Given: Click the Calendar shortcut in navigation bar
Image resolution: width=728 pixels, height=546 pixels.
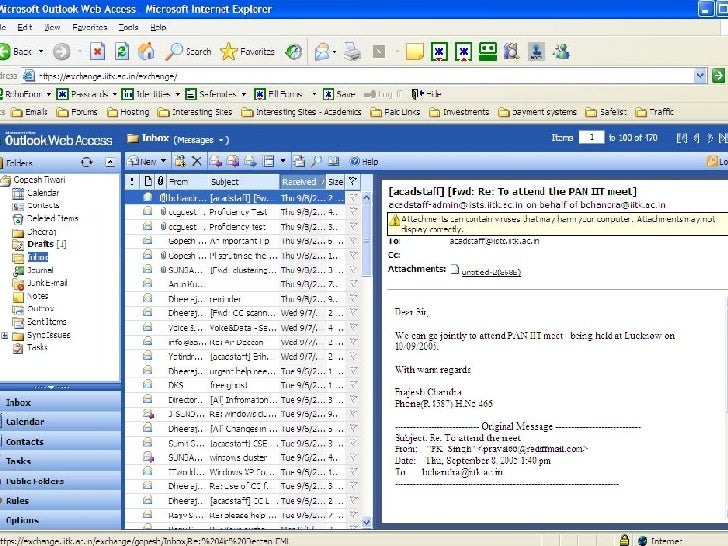Looking at the screenshot, I should point(60,422).
